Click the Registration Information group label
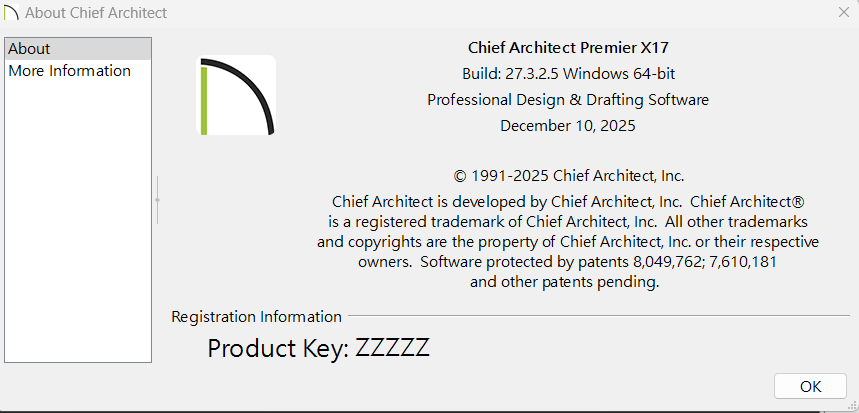859x413 pixels. [x=256, y=316]
